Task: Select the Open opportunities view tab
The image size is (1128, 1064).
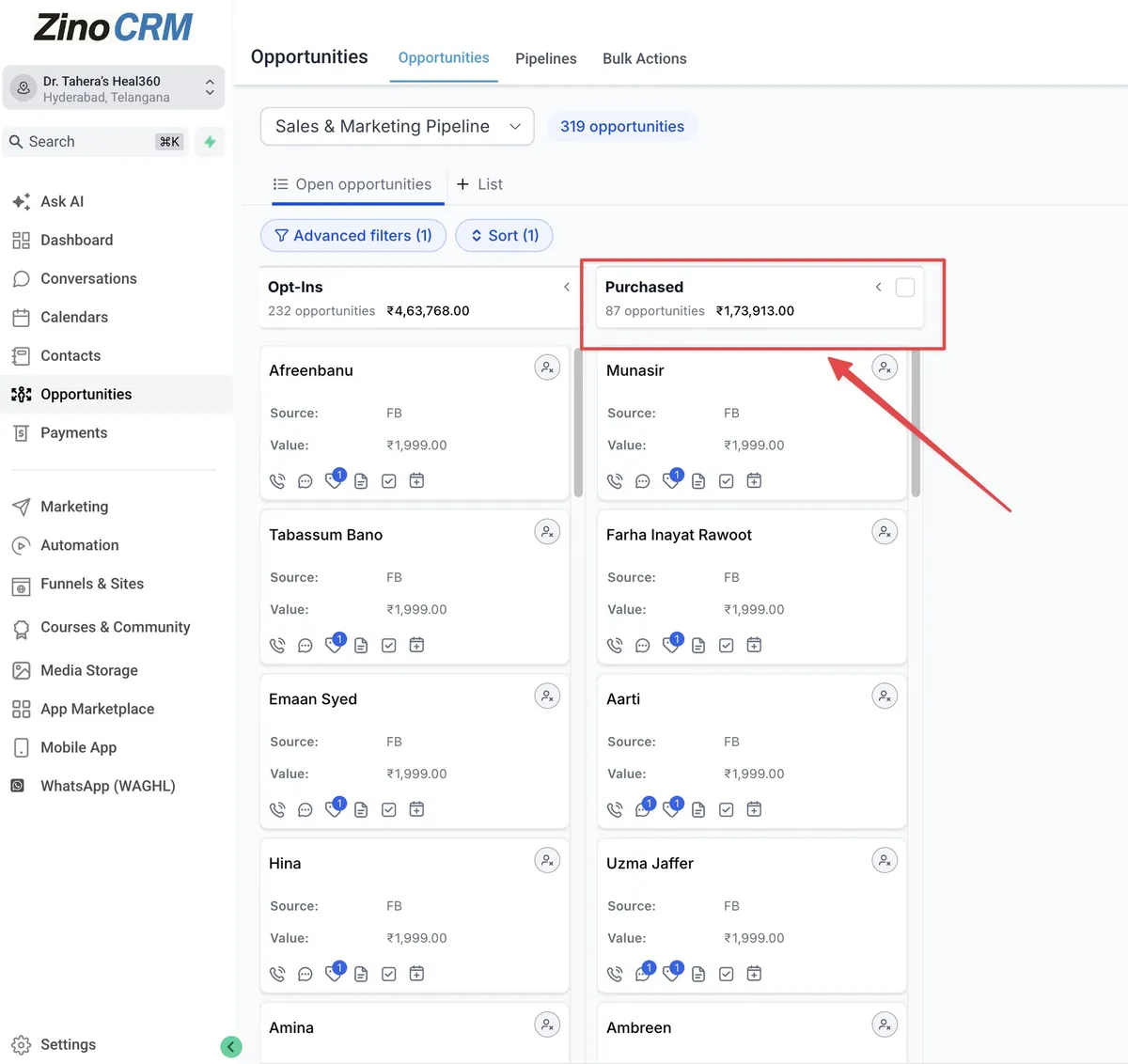Action: click(352, 184)
